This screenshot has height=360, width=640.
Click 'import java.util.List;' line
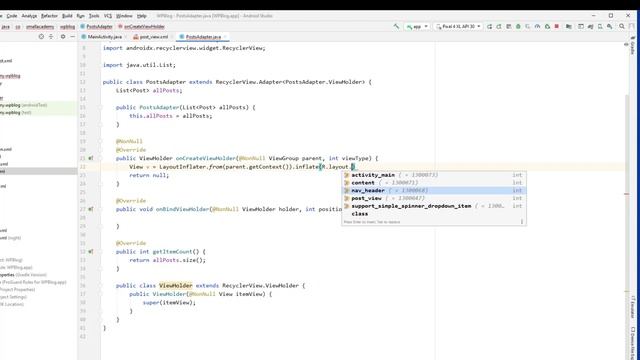pyautogui.click(x=139, y=65)
